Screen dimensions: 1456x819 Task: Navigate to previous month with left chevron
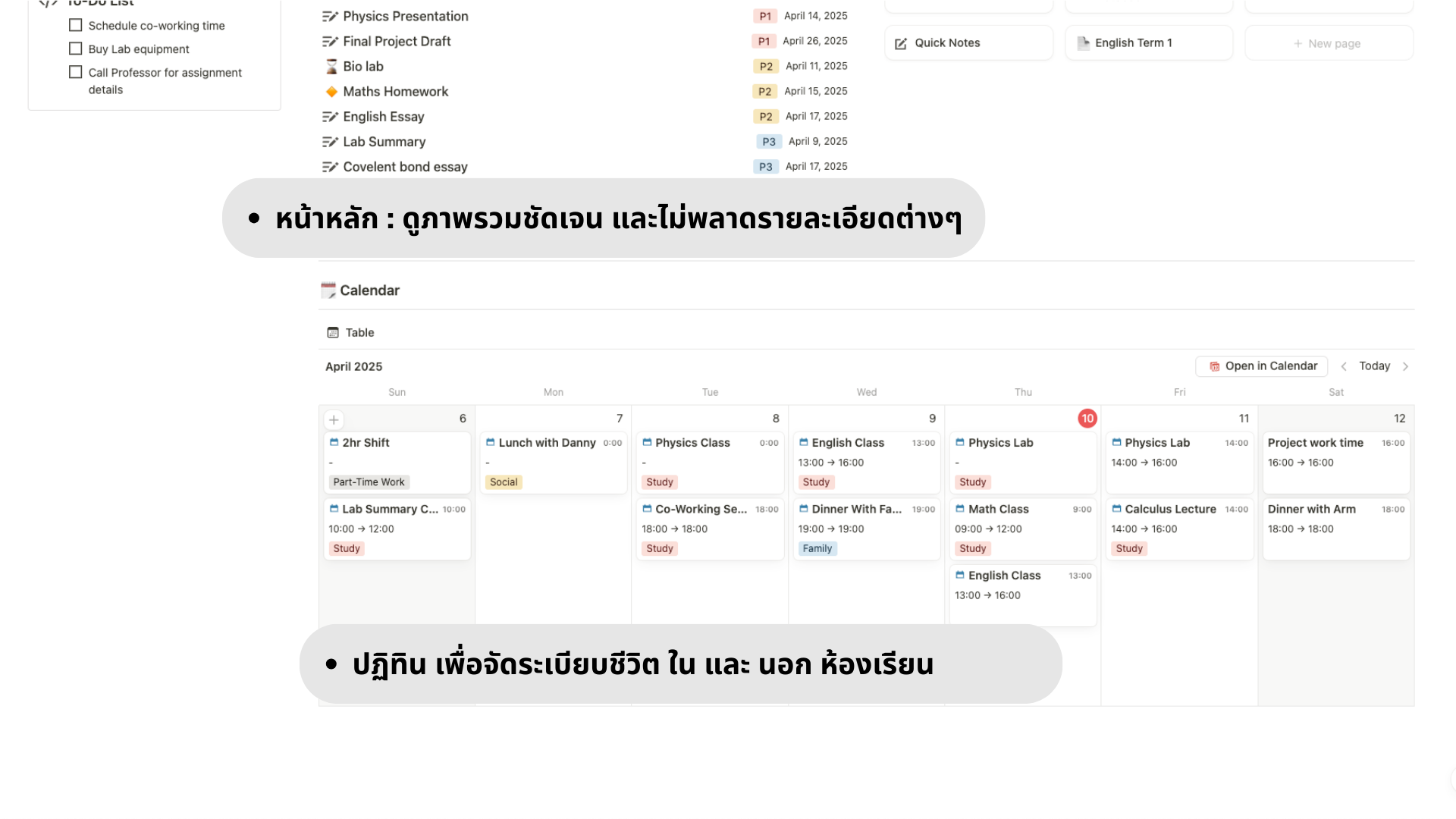(1344, 366)
